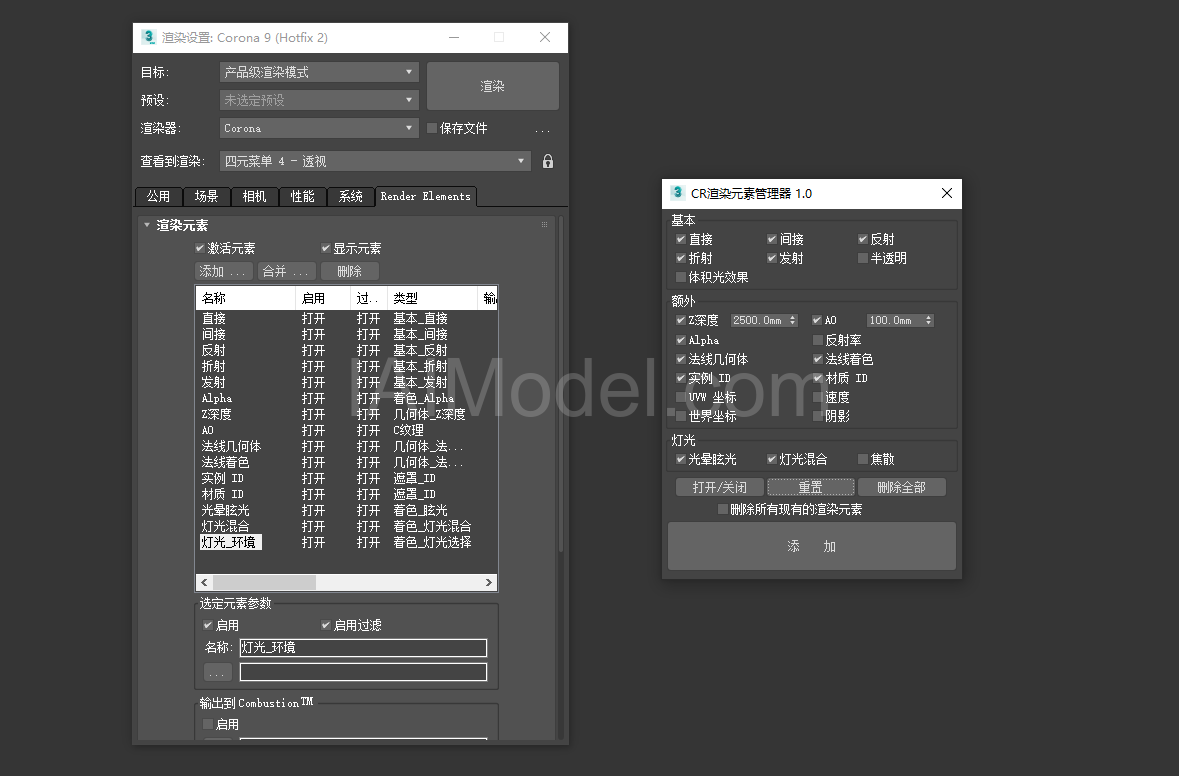Select the 直接 row in element list
This screenshot has width=1179, height=776.
tap(346, 319)
